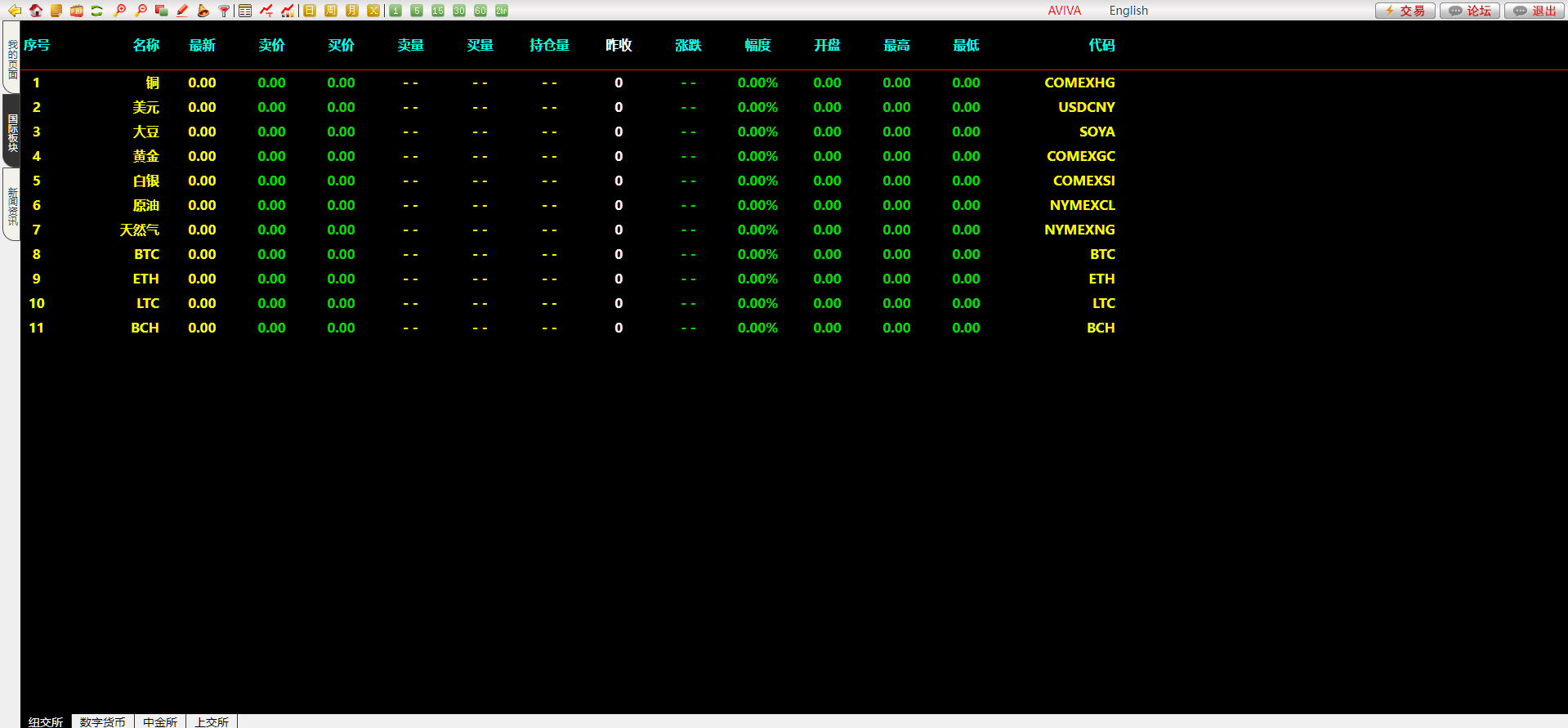Select the 天然气 row name
The width and height of the screenshot is (1568, 728).
click(140, 230)
